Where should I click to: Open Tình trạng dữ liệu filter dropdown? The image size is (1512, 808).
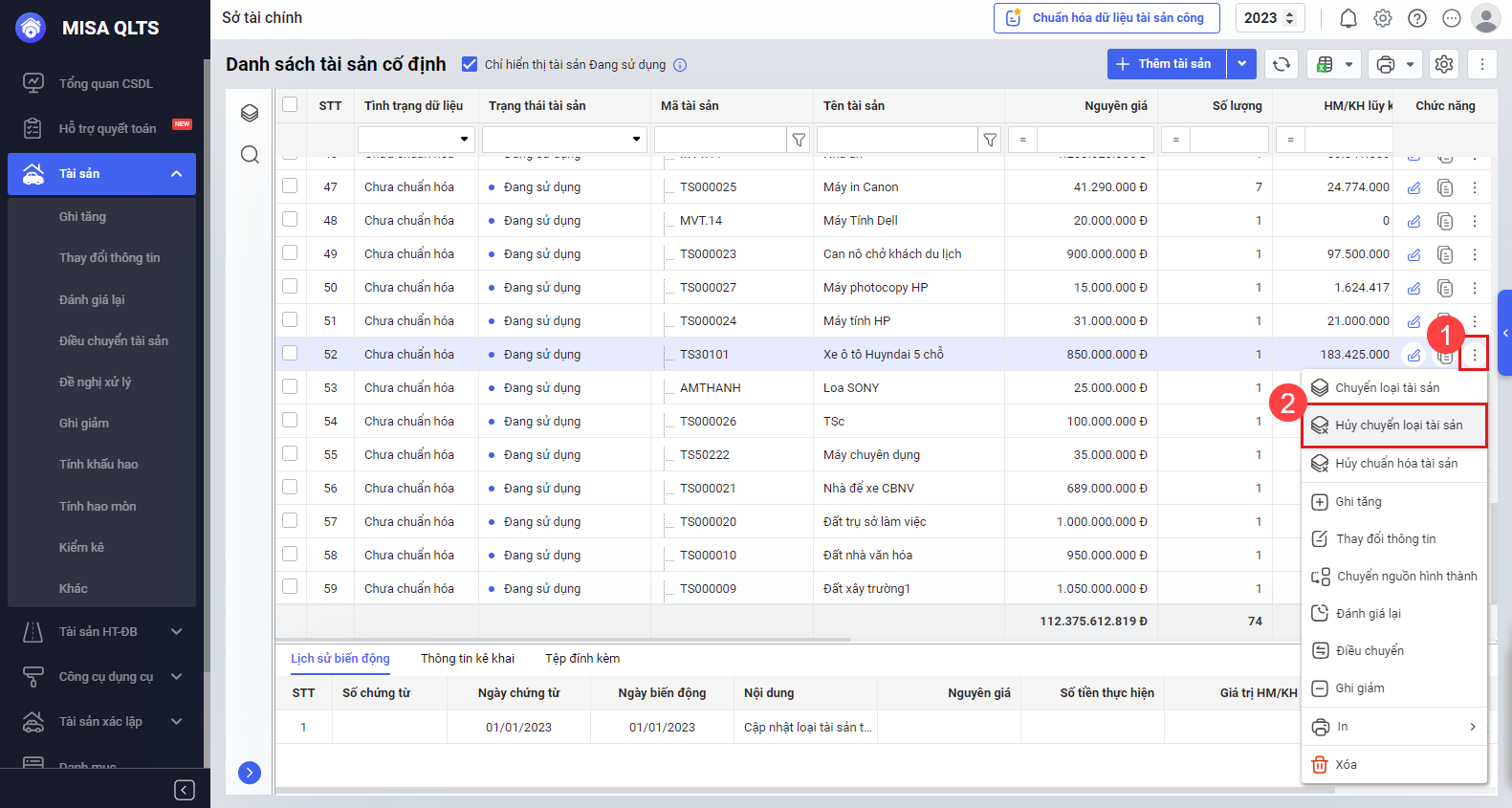coord(416,140)
